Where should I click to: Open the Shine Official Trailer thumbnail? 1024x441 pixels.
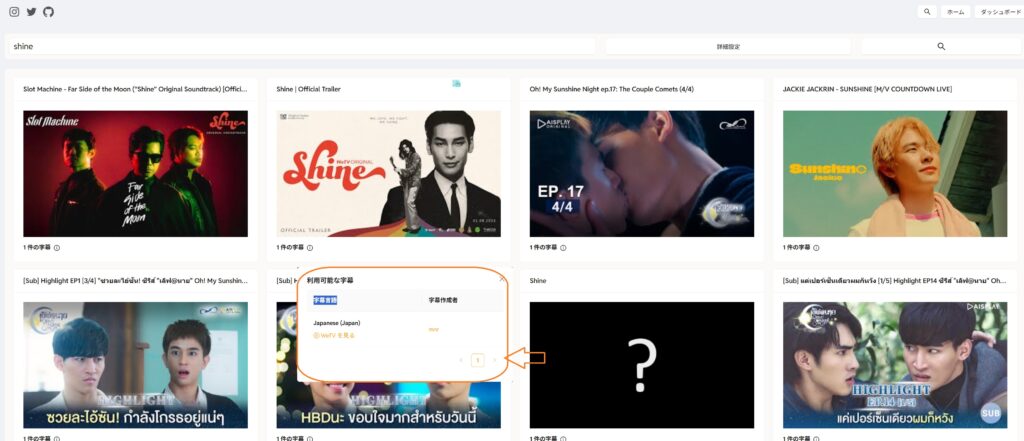[x=389, y=173]
